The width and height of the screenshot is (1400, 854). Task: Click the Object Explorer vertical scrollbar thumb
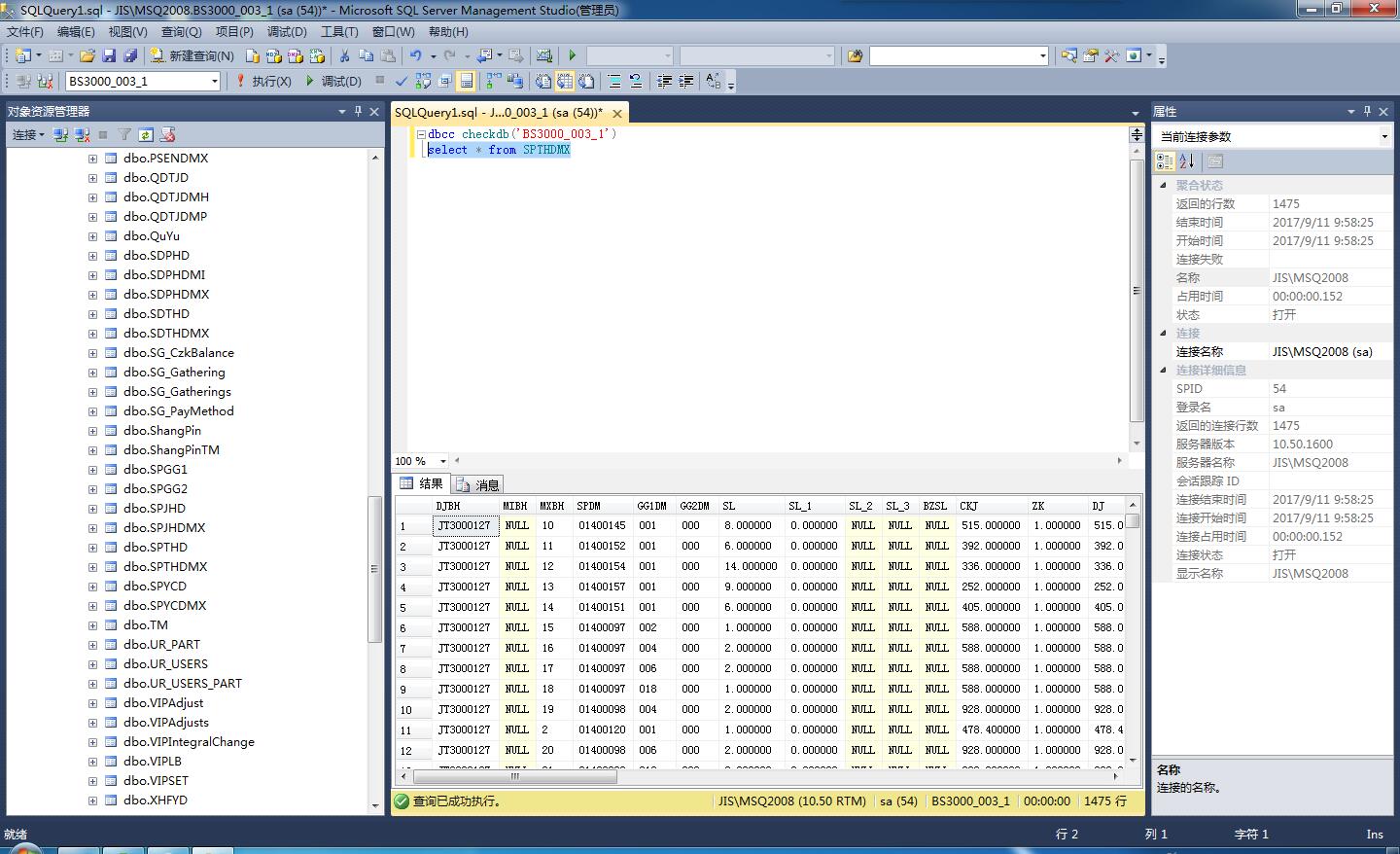[x=375, y=569]
